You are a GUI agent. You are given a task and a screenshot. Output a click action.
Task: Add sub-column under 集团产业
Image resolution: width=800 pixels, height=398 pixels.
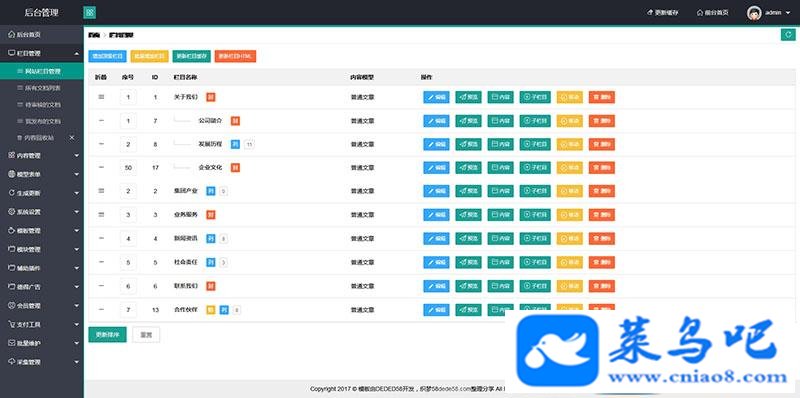535,191
